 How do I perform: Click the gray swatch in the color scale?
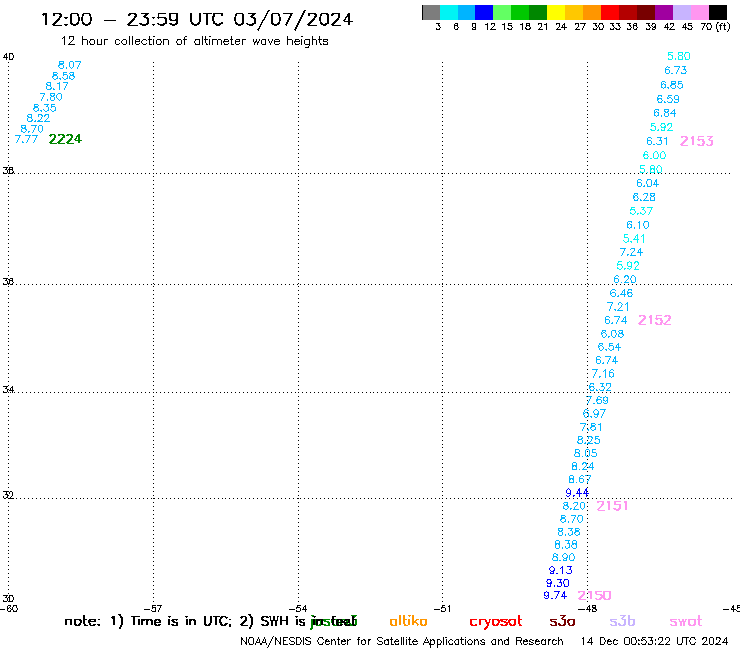pyautogui.click(x=431, y=12)
